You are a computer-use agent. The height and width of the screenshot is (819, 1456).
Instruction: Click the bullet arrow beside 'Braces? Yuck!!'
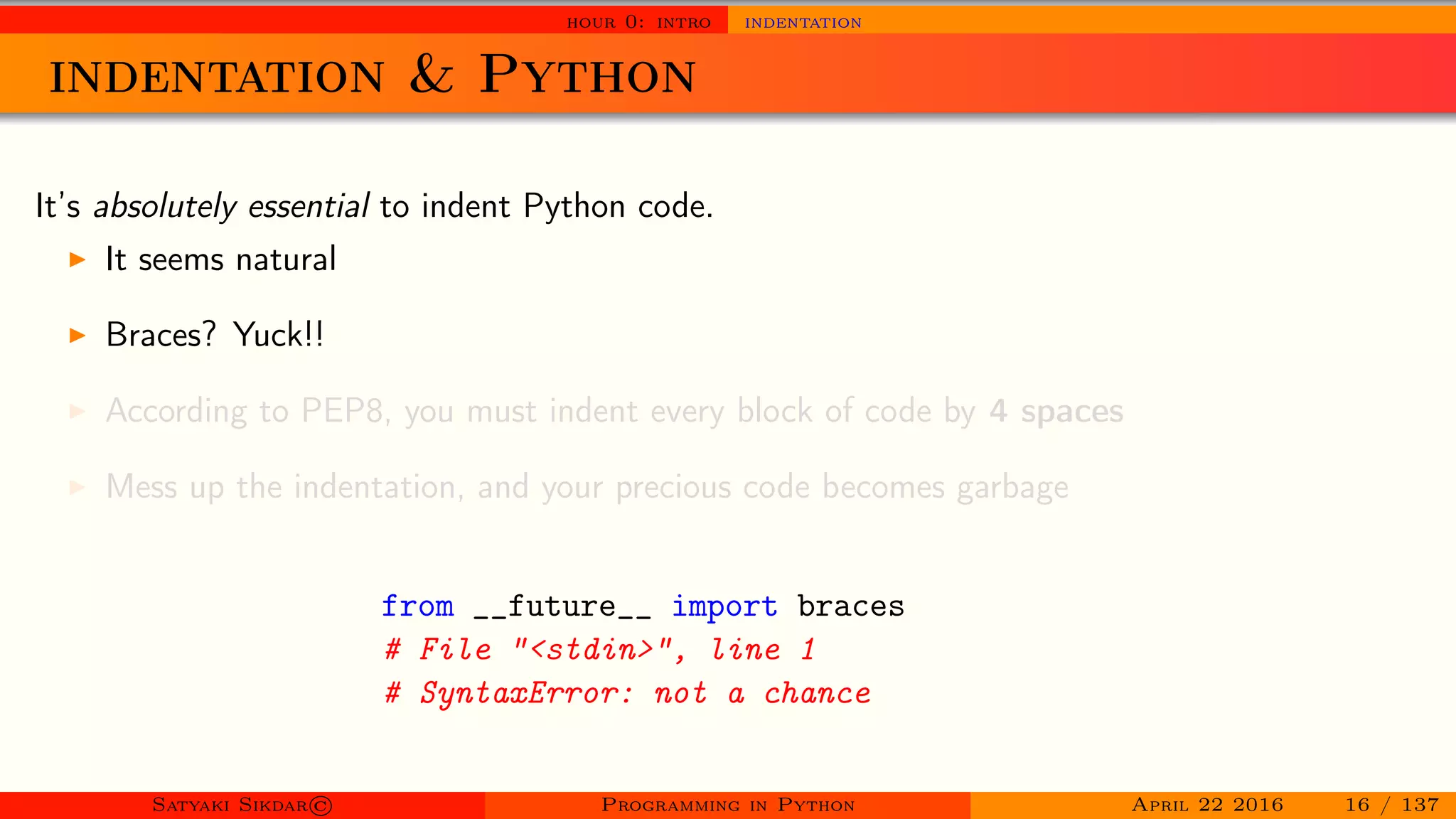click(77, 336)
